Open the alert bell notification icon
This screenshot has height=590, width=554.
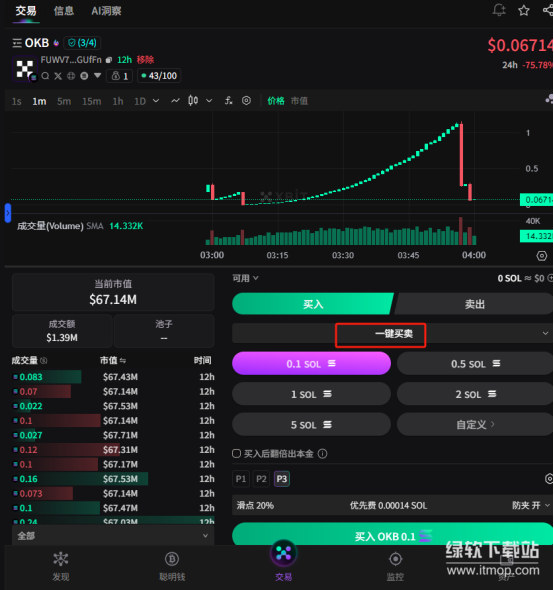pos(499,10)
